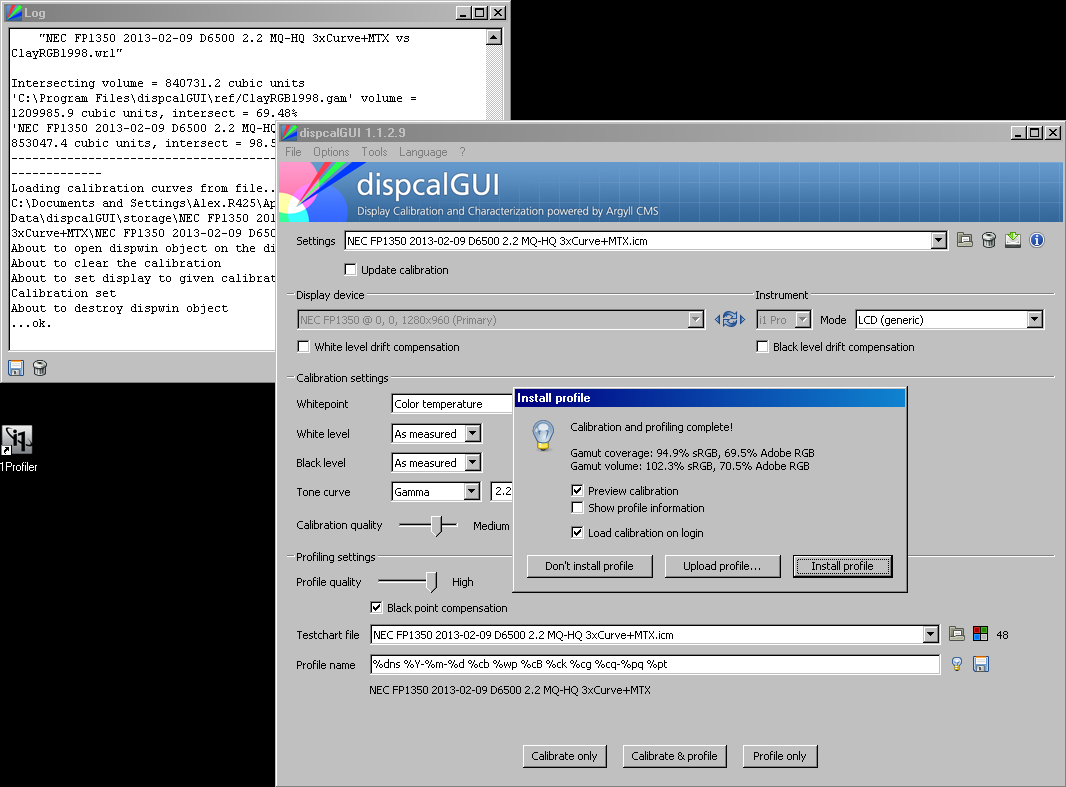Click the Profile name input field
Viewport: 1066px width, 787px height.
pos(655,664)
